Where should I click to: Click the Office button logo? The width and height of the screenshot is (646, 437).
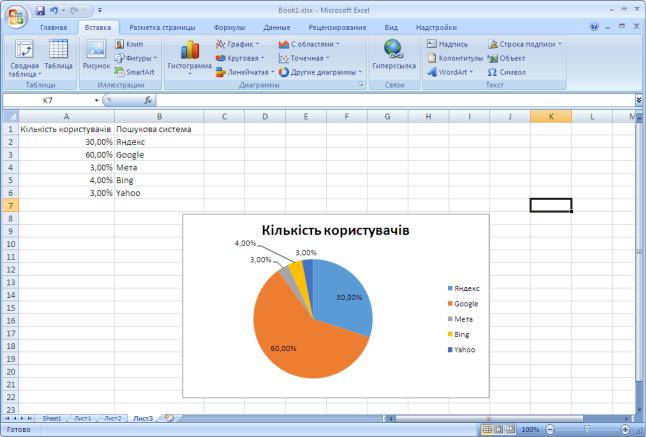click(x=16, y=16)
